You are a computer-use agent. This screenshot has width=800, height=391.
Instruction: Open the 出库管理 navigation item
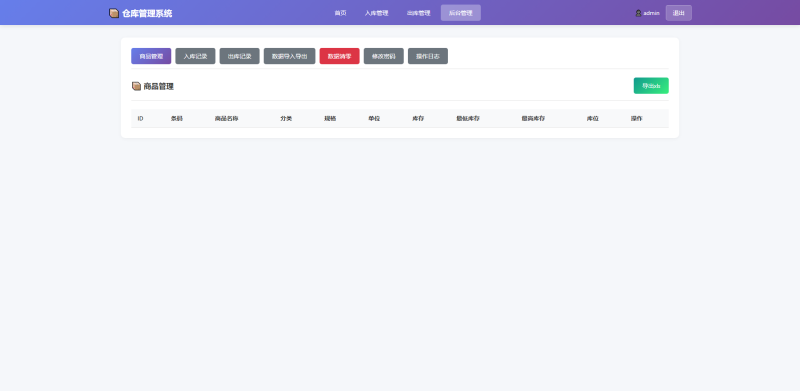click(x=418, y=13)
